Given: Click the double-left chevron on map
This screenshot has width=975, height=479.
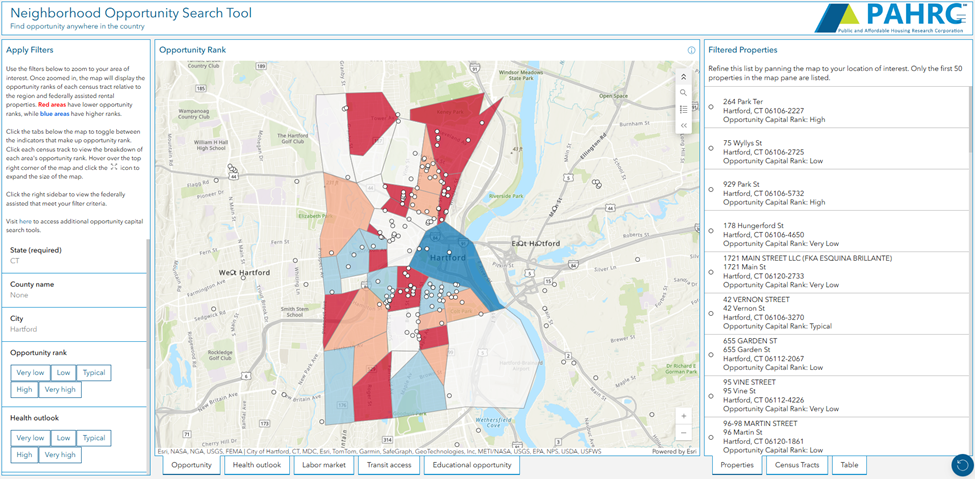Looking at the screenshot, I should (683, 126).
